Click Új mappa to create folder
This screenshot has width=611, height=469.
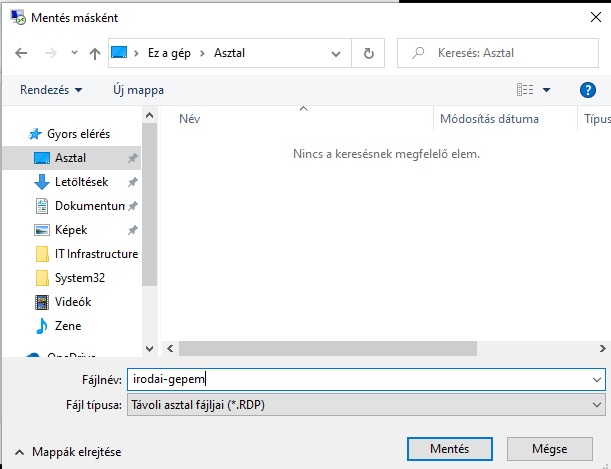pyautogui.click(x=138, y=90)
